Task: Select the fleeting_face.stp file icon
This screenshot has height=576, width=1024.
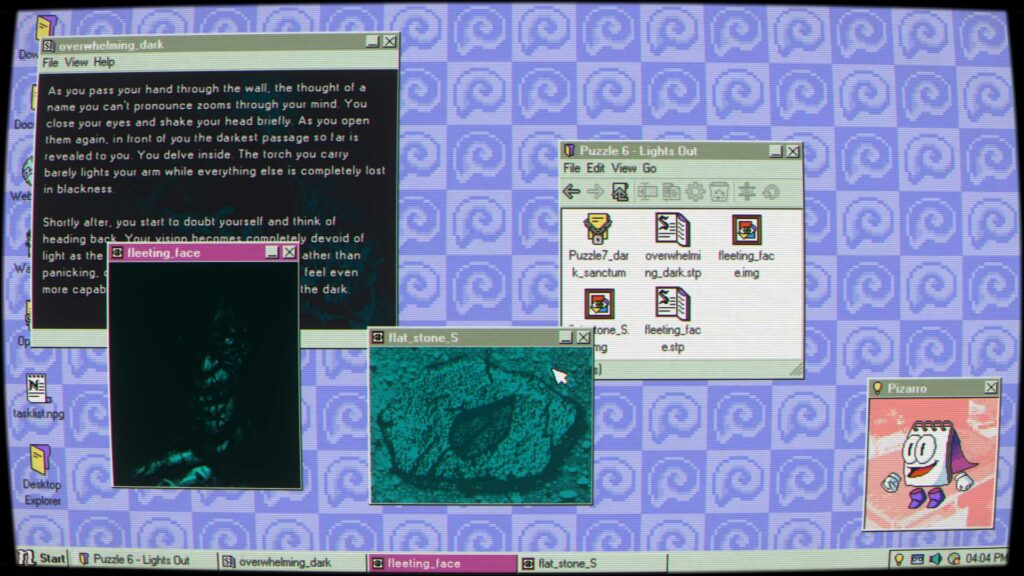Action: pyautogui.click(x=672, y=304)
